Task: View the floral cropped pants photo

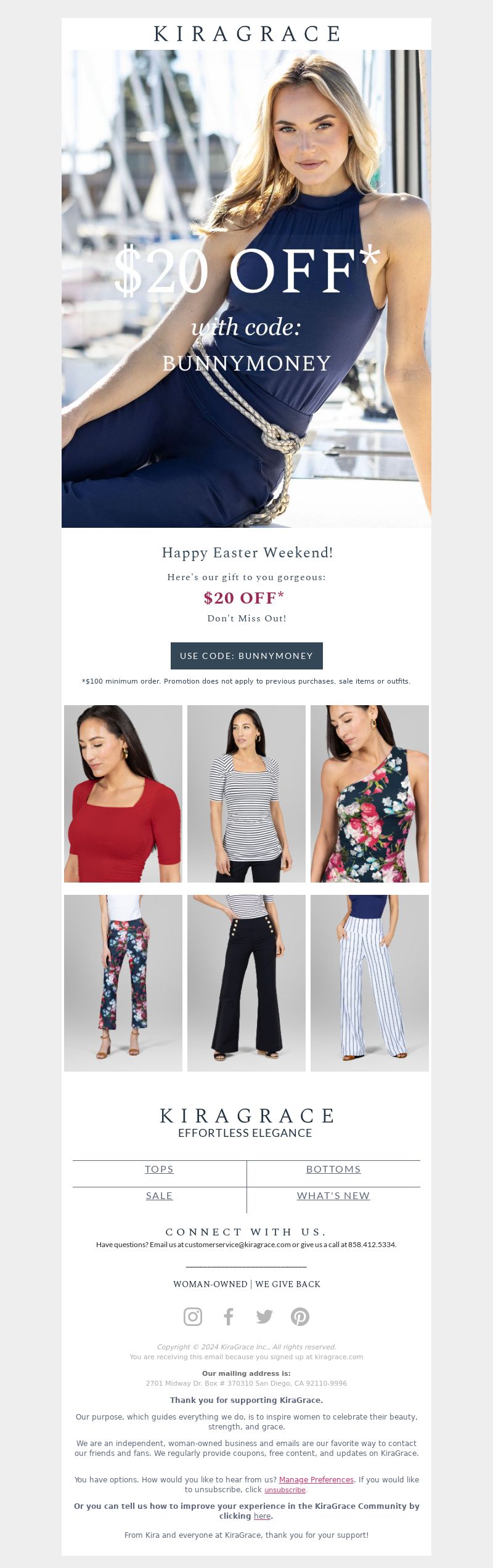Action: click(x=123, y=984)
